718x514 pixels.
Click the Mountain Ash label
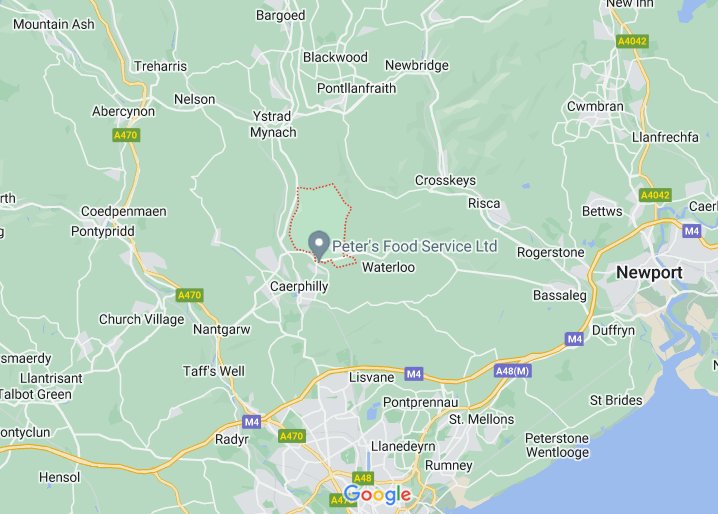(54, 24)
